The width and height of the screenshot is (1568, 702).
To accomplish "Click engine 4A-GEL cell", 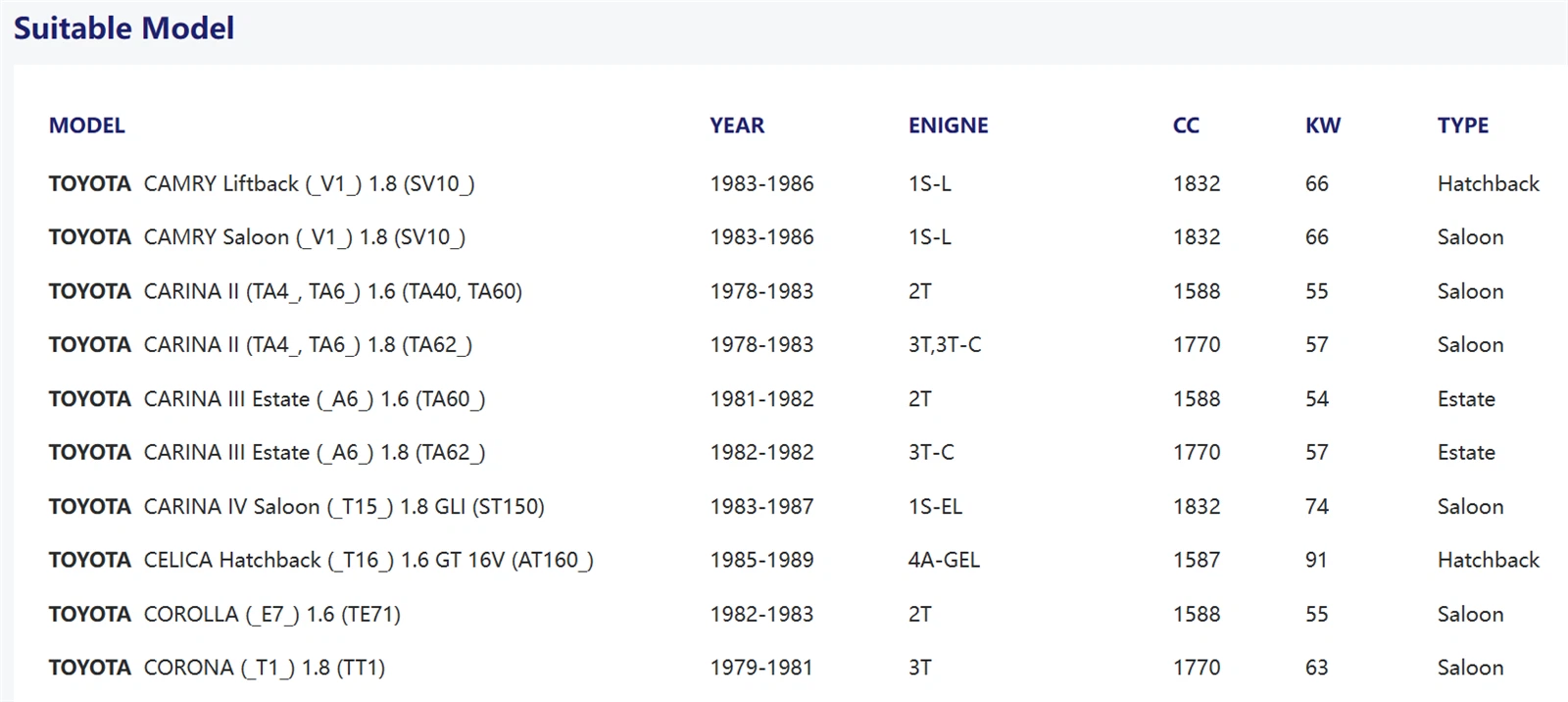I will pos(944,560).
